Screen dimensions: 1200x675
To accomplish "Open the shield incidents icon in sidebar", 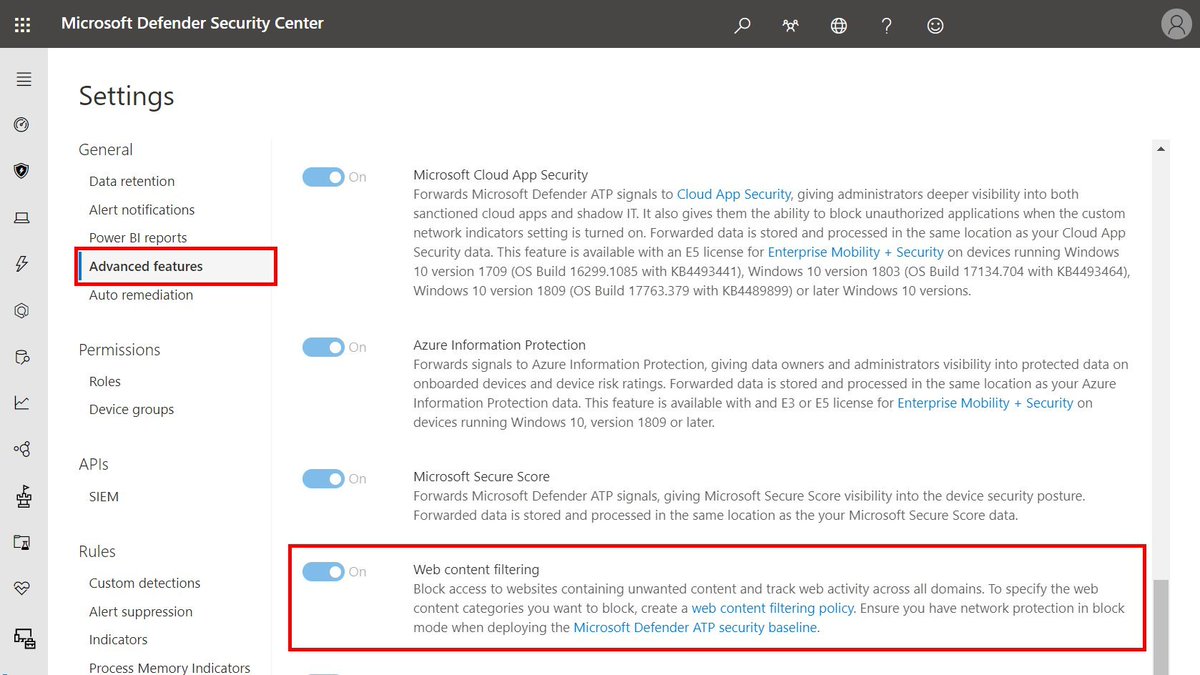I will [22, 171].
